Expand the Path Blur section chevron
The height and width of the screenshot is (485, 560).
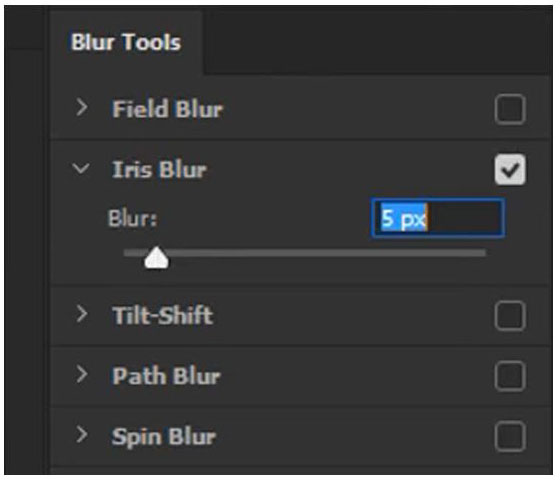coord(82,374)
